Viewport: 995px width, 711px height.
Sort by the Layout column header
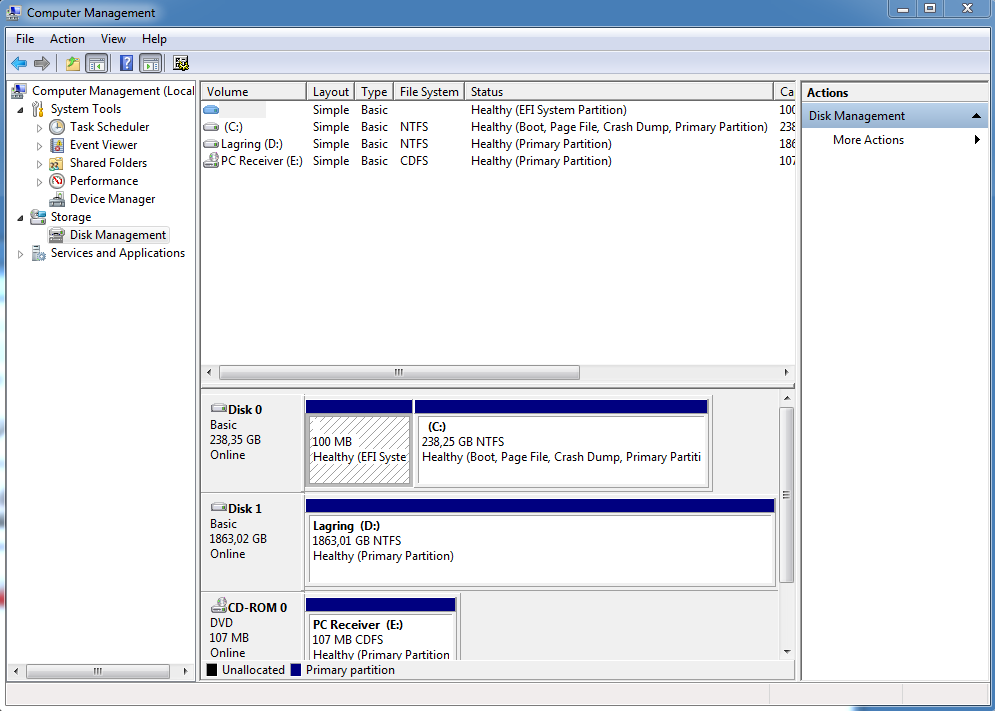click(331, 92)
